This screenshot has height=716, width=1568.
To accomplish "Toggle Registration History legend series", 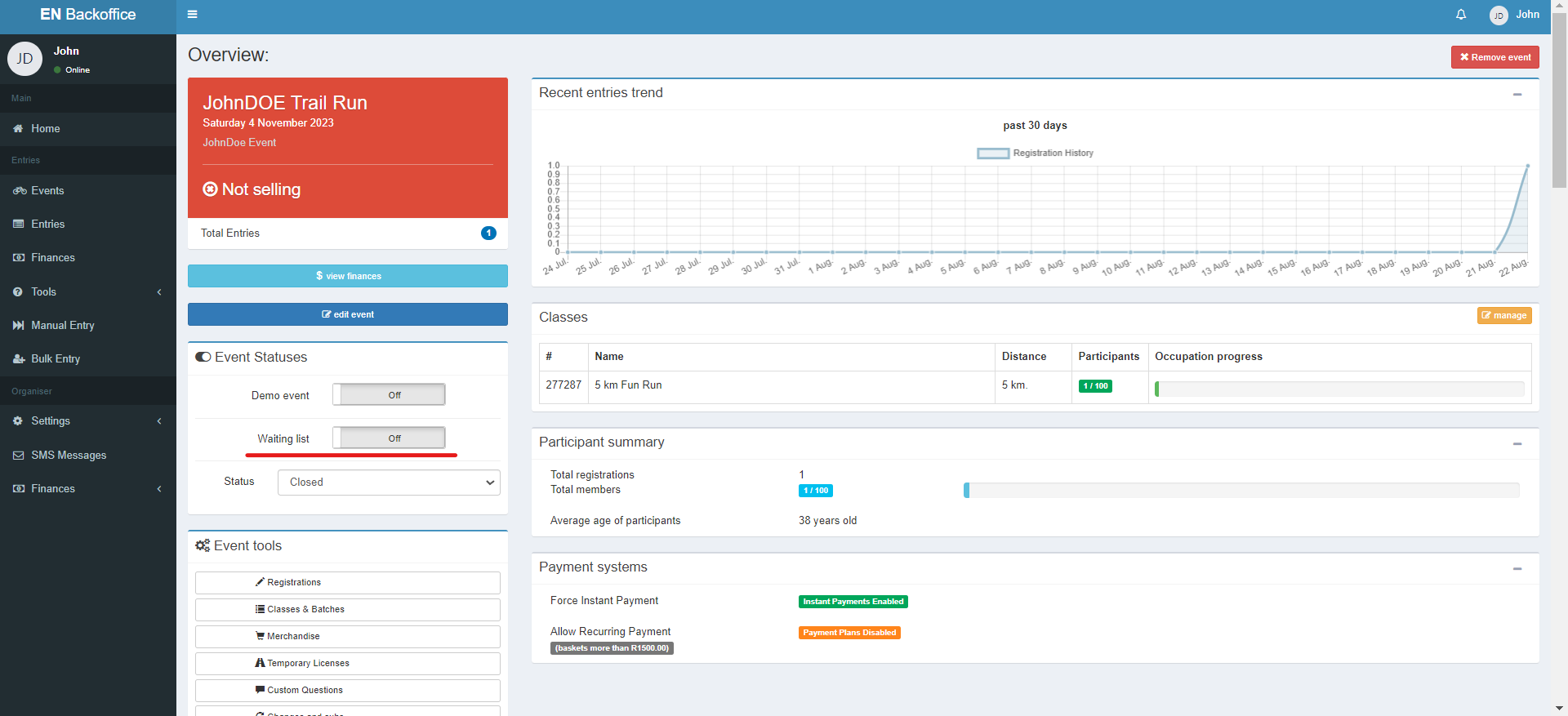I will (x=1035, y=153).
